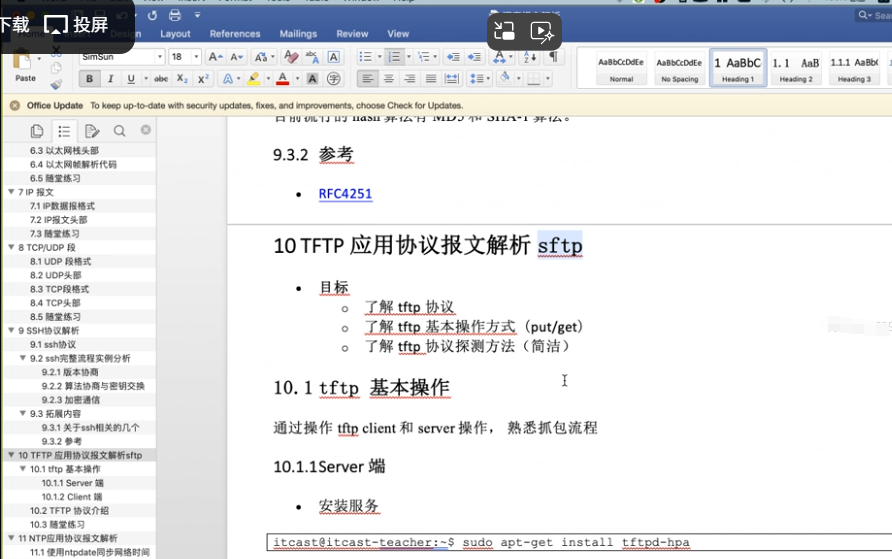Show paragraph marks with the pilcrow icon
Viewport: 892px width, 559px height.
(553, 57)
